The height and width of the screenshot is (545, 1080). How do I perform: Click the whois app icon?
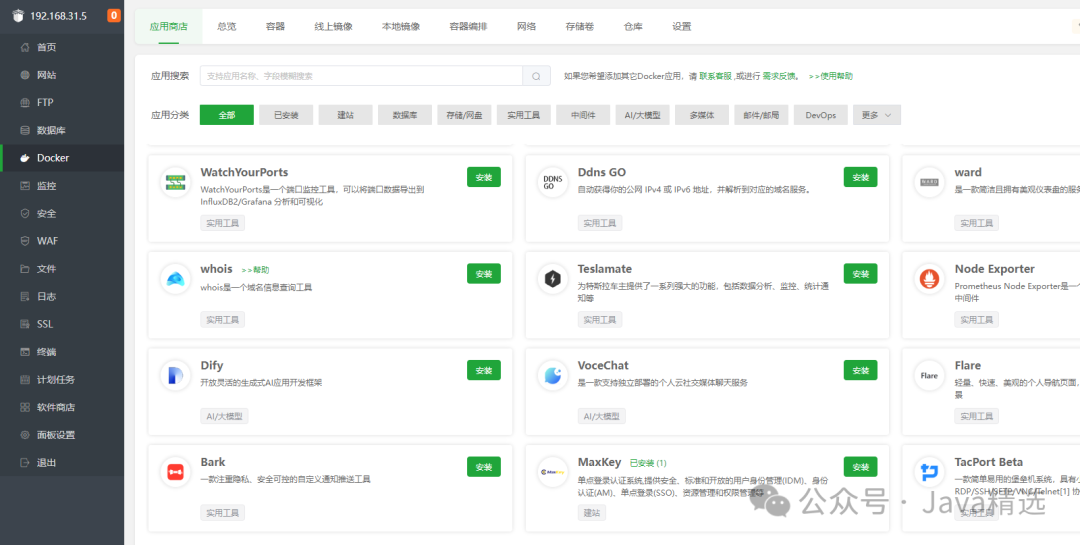pyautogui.click(x=174, y=279)
